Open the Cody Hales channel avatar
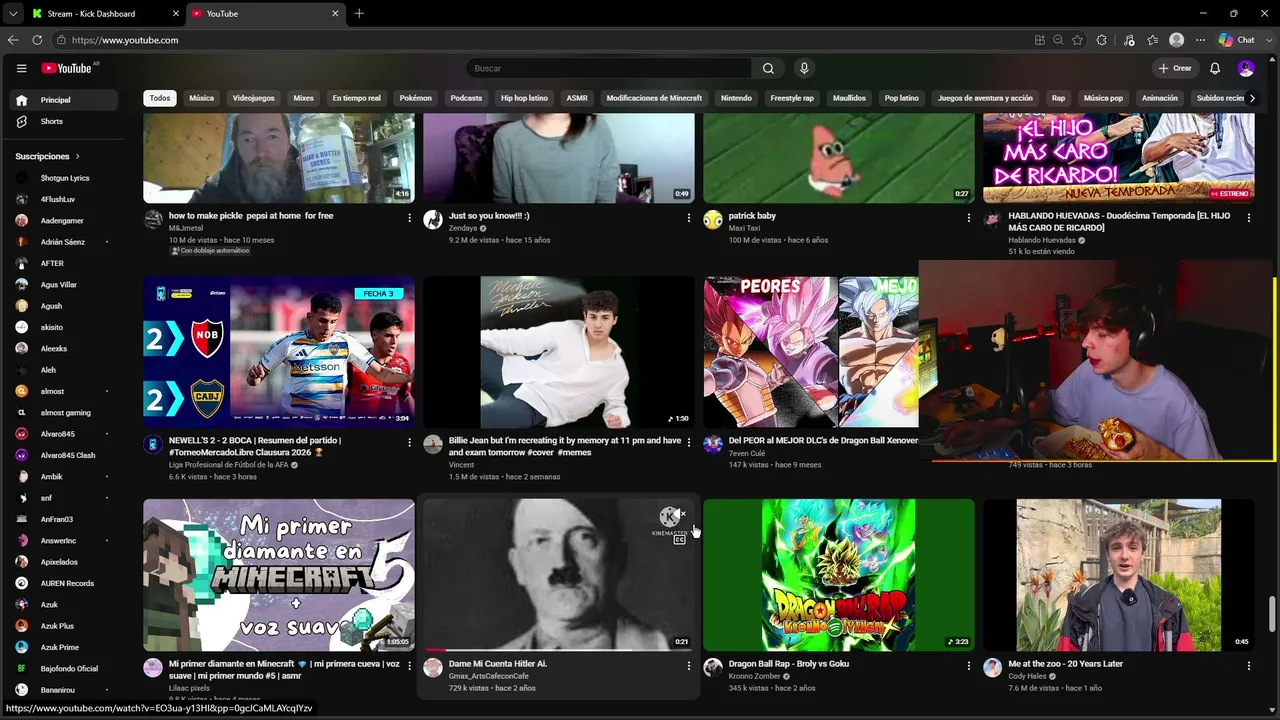 pos(993,668)
